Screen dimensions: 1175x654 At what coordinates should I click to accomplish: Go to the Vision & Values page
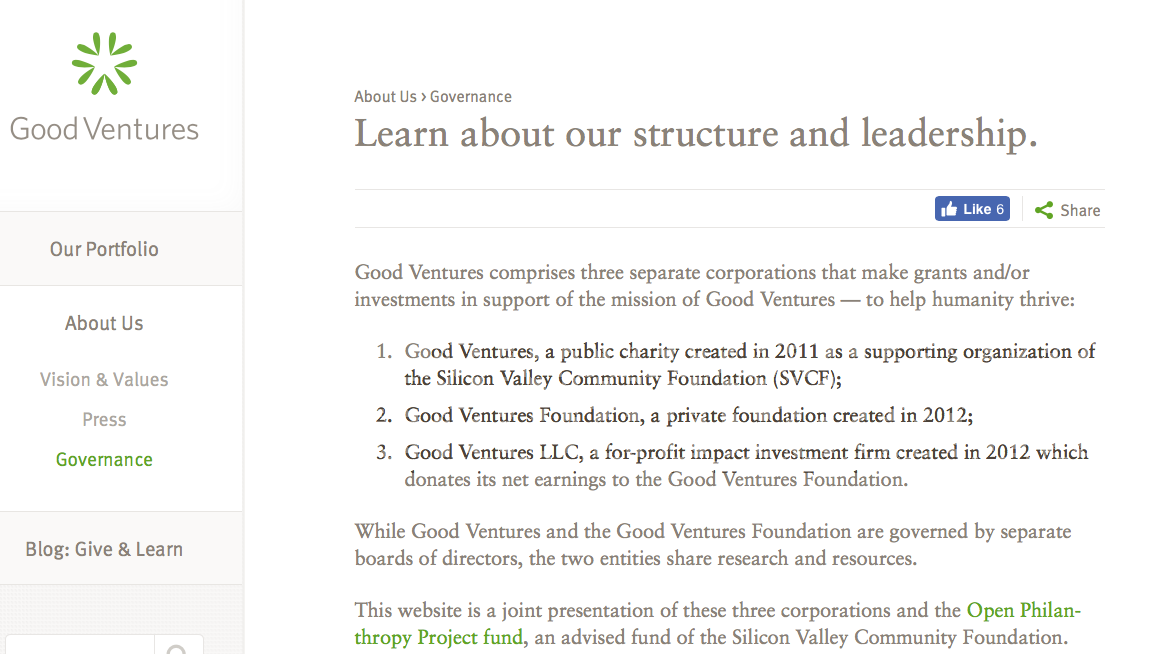point(104,379)
